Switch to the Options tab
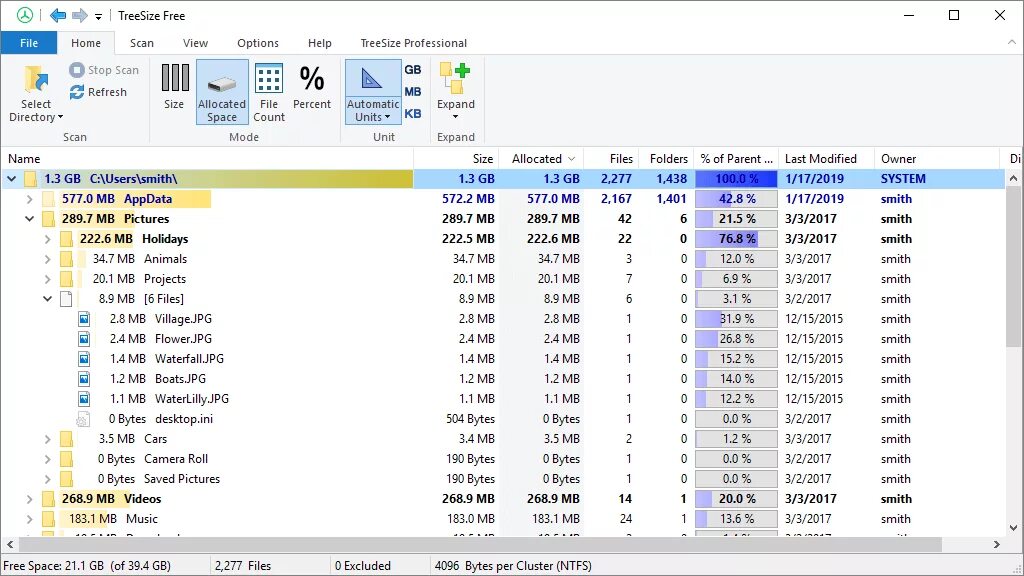This screenshot has height=576, width=1024. (258, 43)
